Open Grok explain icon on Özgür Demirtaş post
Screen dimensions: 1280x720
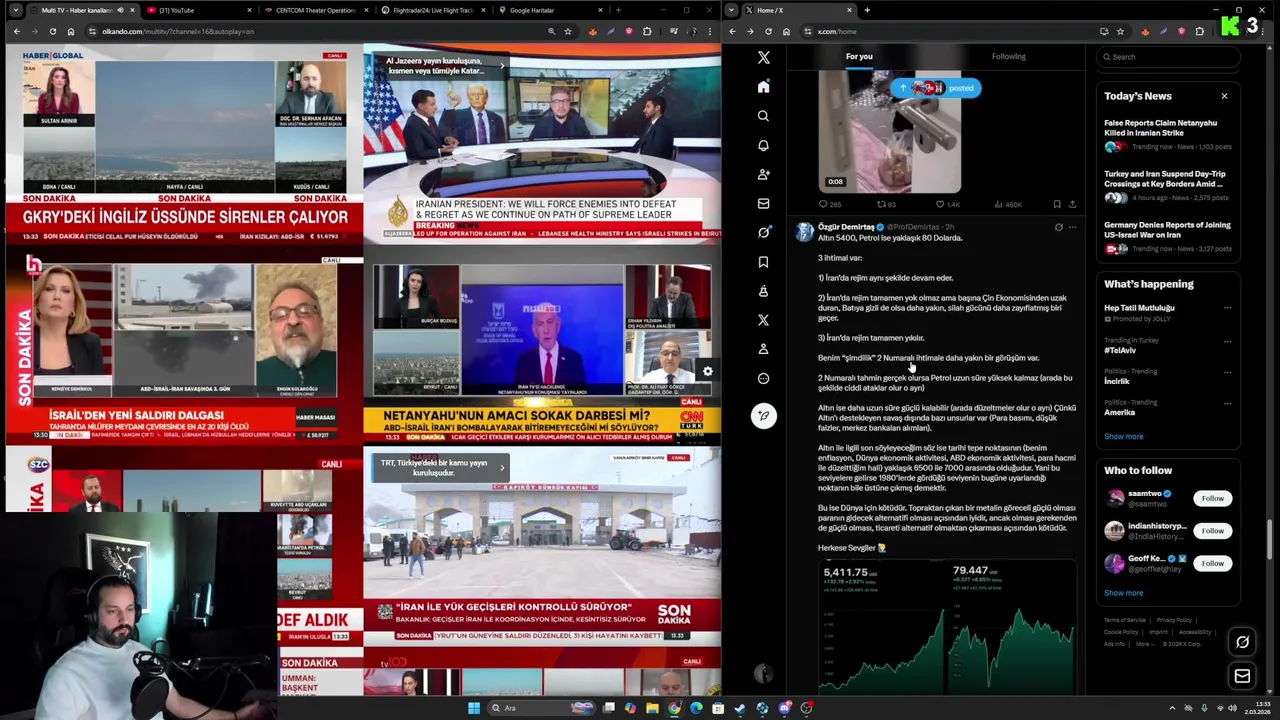pyautogui.click(x=1058, y=227)
